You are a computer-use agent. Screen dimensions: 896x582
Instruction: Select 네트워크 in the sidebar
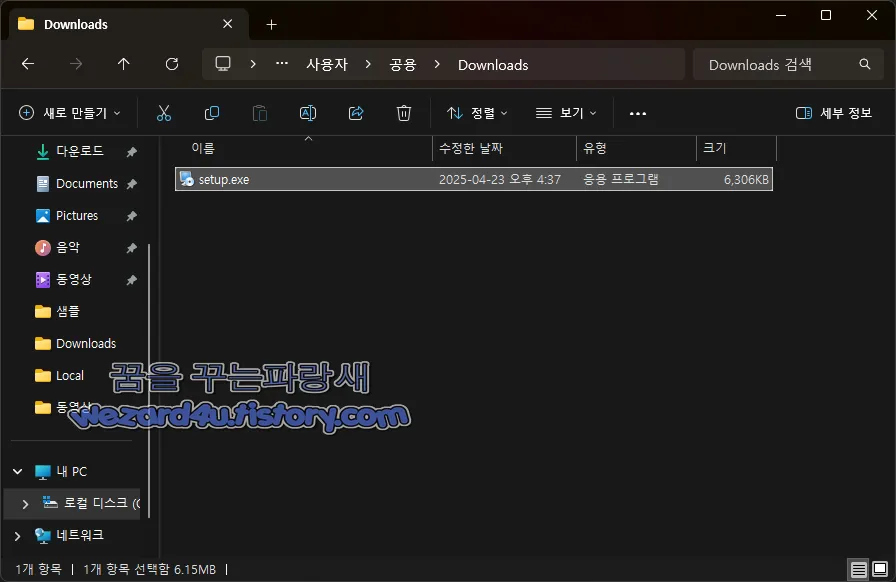coord(79,535)
